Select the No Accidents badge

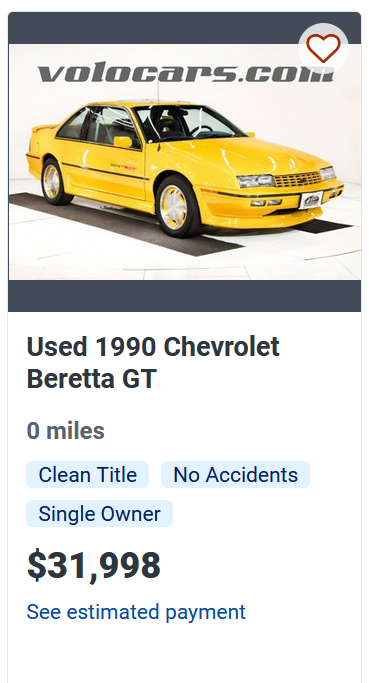pos(235,475)
